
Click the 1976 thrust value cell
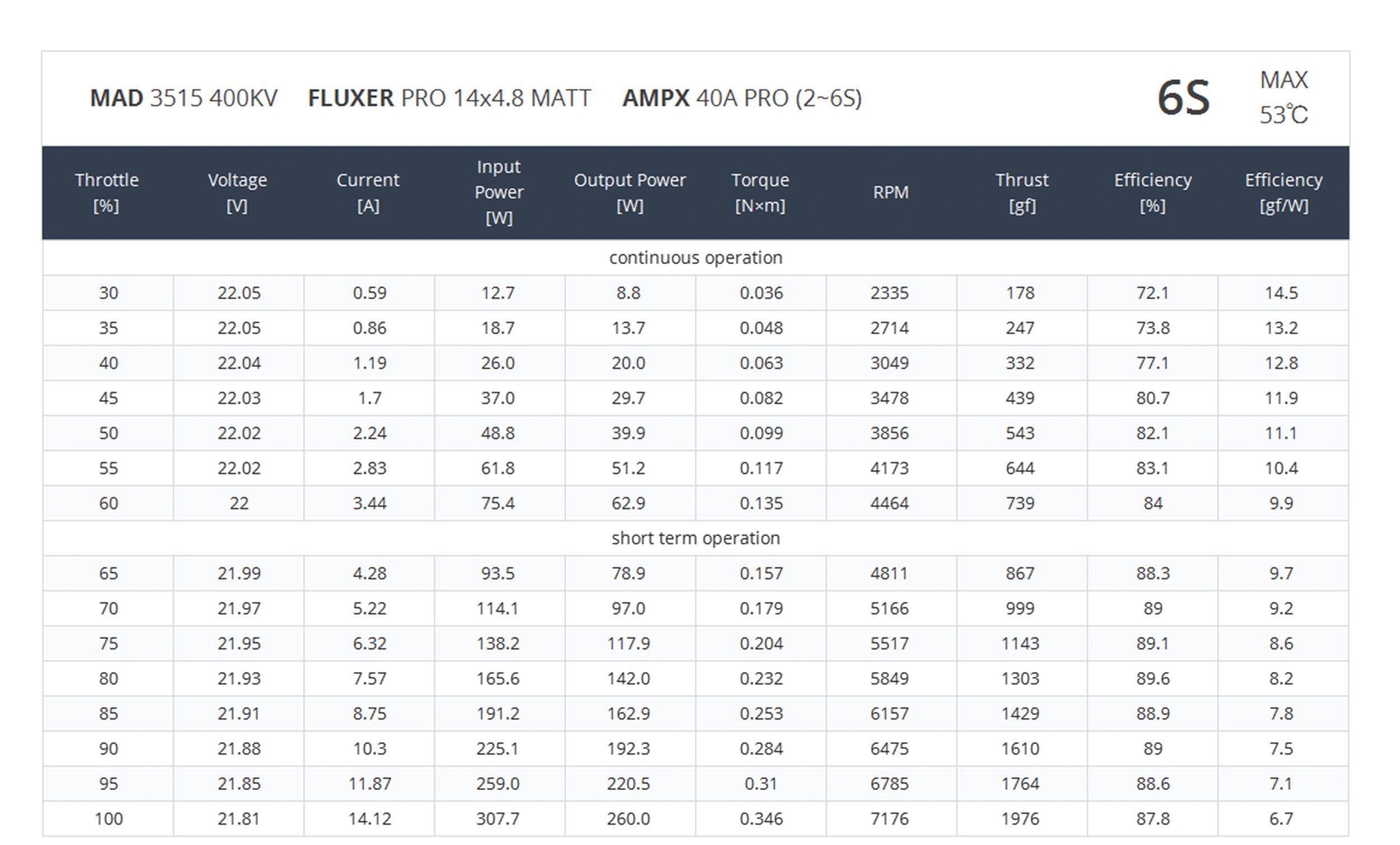pos(1020,819)
